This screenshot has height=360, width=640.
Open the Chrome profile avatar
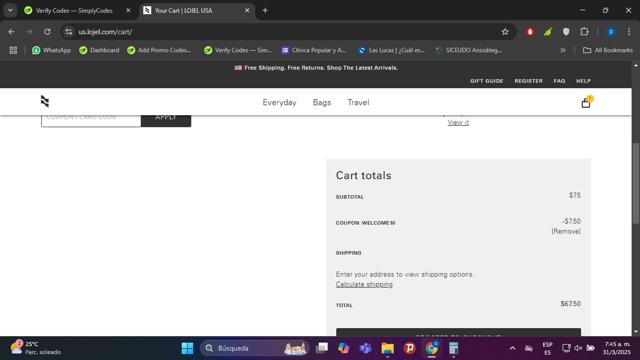tap(611, 32)
